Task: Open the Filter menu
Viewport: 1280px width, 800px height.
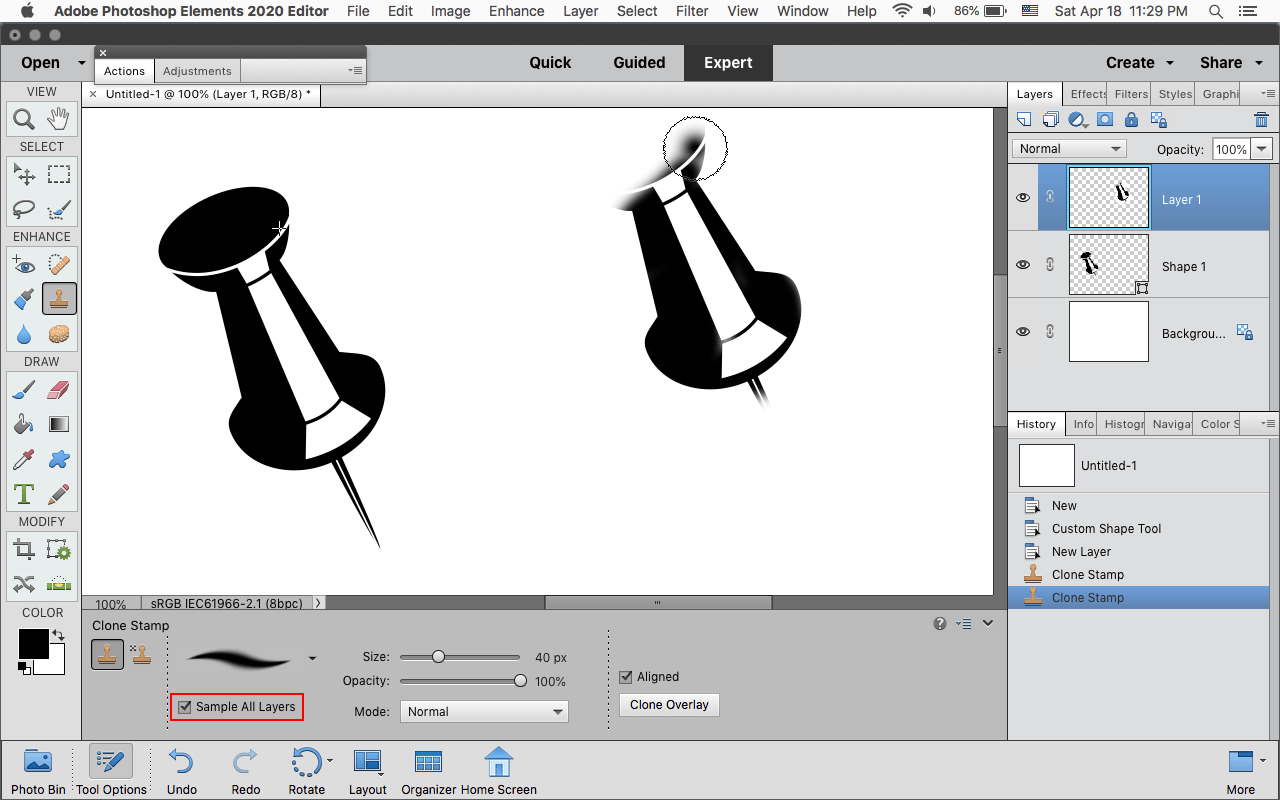Action: 692,11
